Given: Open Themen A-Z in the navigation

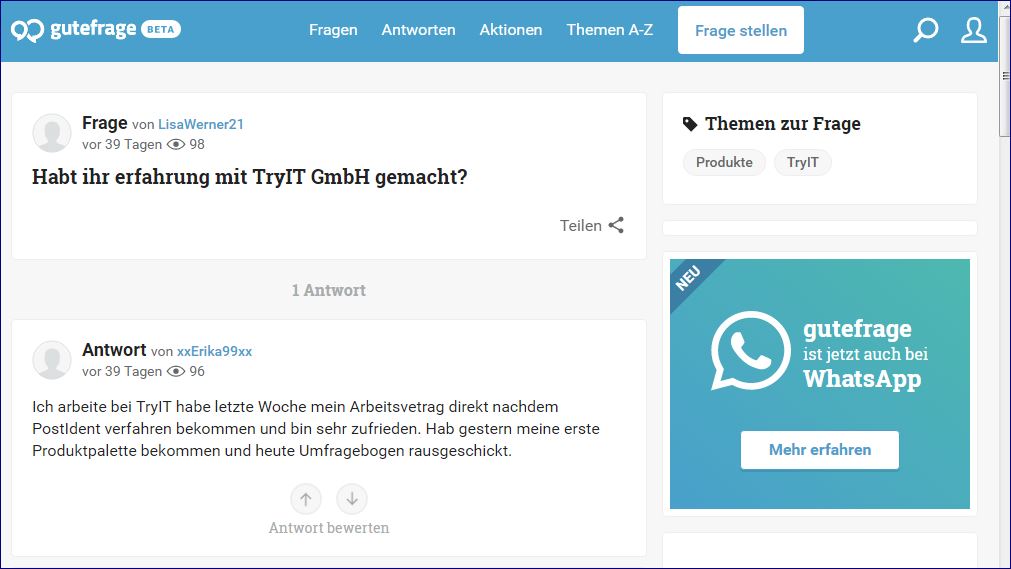Looking at the screenshot, I should pyautogui.click(x=609, y=30).
